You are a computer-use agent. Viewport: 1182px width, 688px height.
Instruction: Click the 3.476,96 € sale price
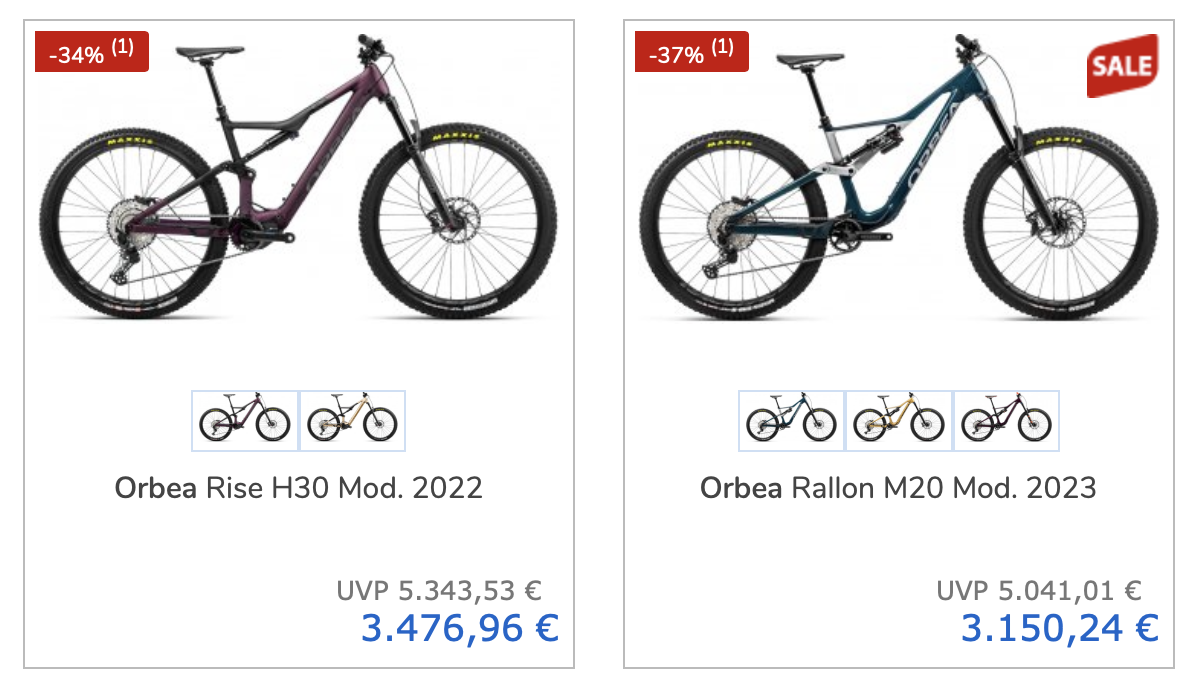point(459,628)
